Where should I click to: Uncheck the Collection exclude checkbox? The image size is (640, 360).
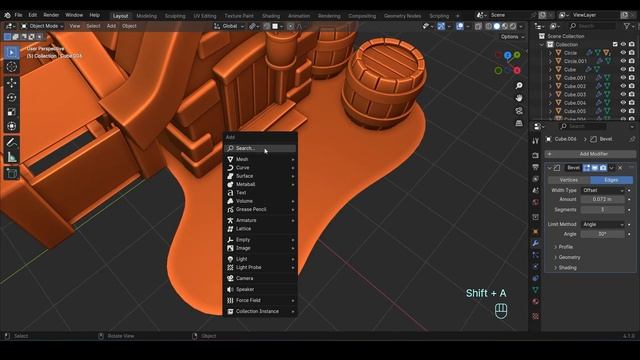click(x=615, y=44)
